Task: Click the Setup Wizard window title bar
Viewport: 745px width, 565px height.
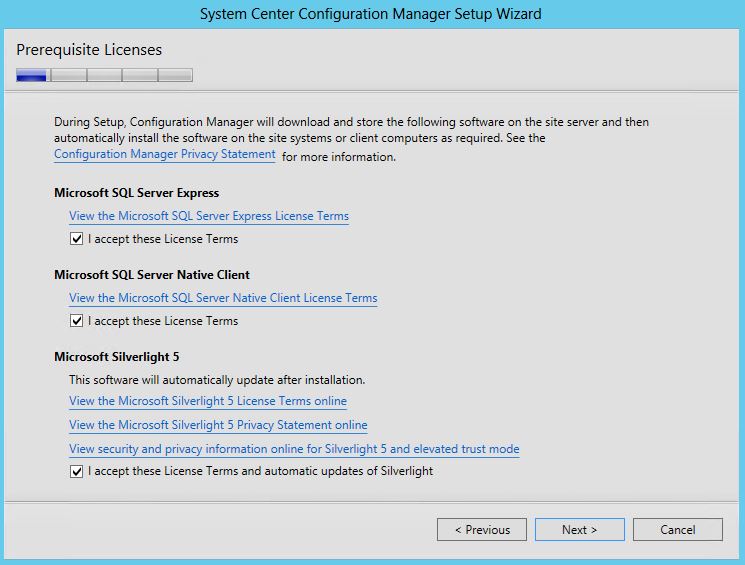Action: point(371,14)
